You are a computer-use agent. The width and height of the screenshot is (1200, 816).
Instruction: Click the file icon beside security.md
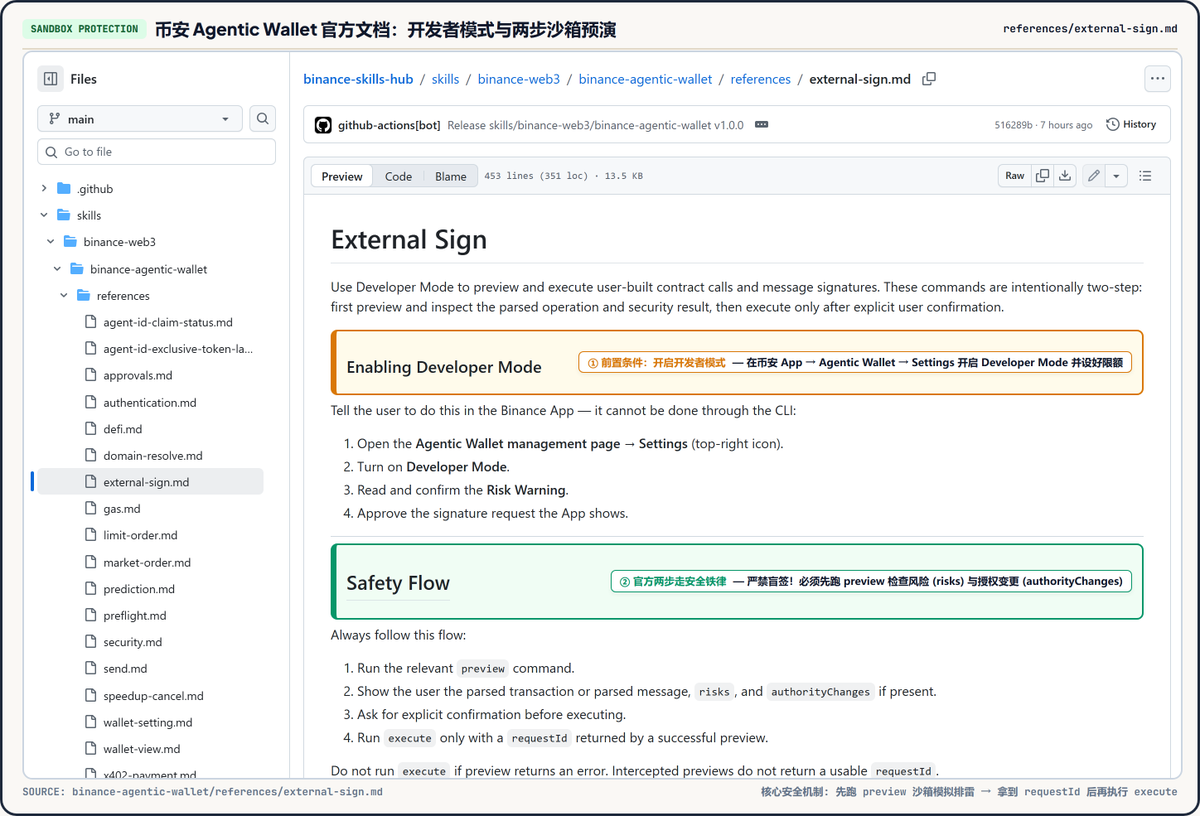click(90, 642)
